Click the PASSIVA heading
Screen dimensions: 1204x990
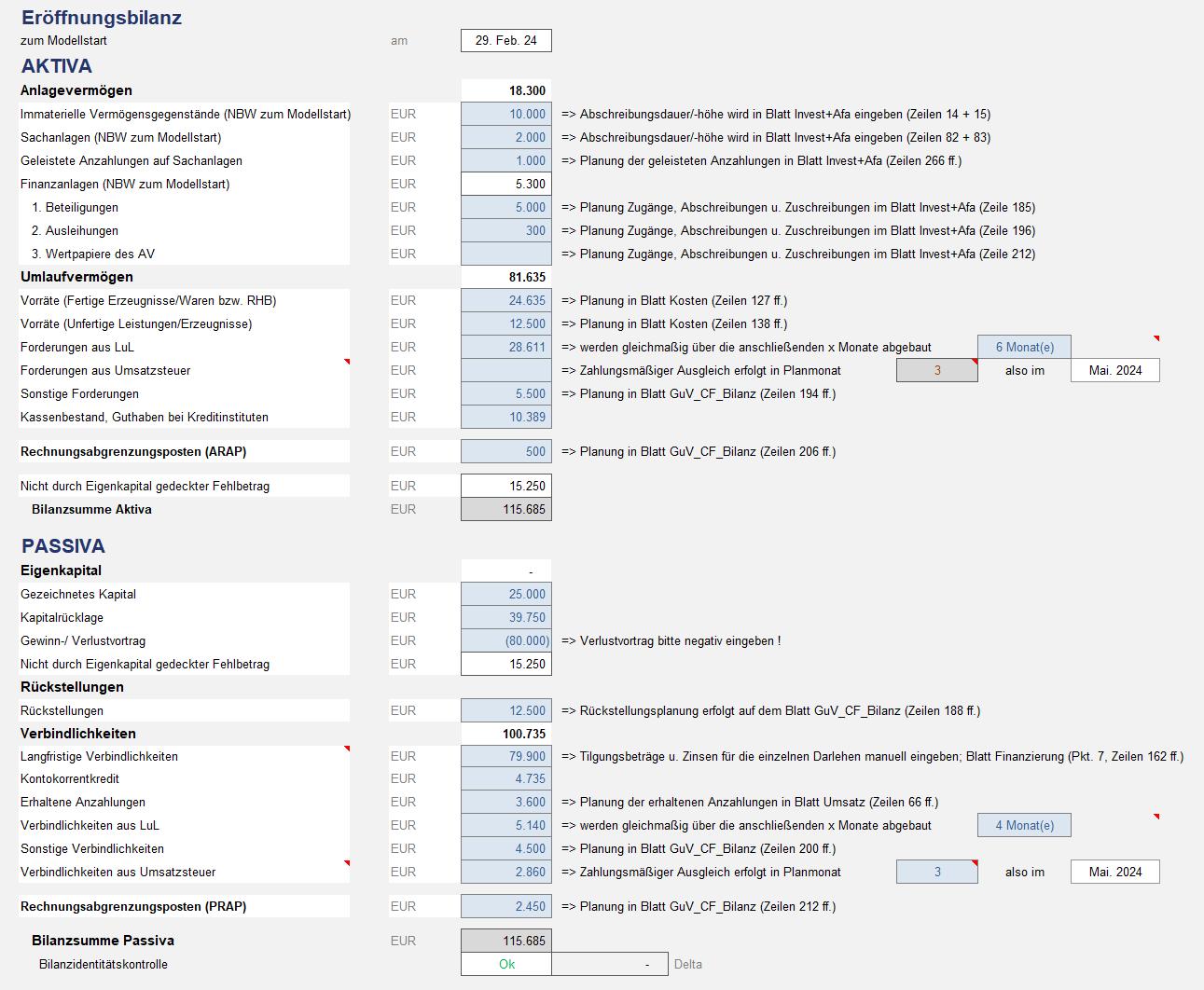point(63,546)
